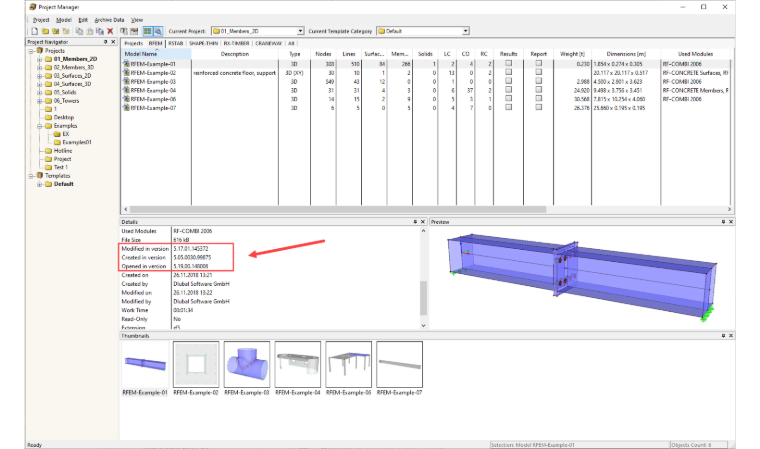The image size is (760, 449).
Task: Collapse the Templates root node
Action: coord(31,176)
